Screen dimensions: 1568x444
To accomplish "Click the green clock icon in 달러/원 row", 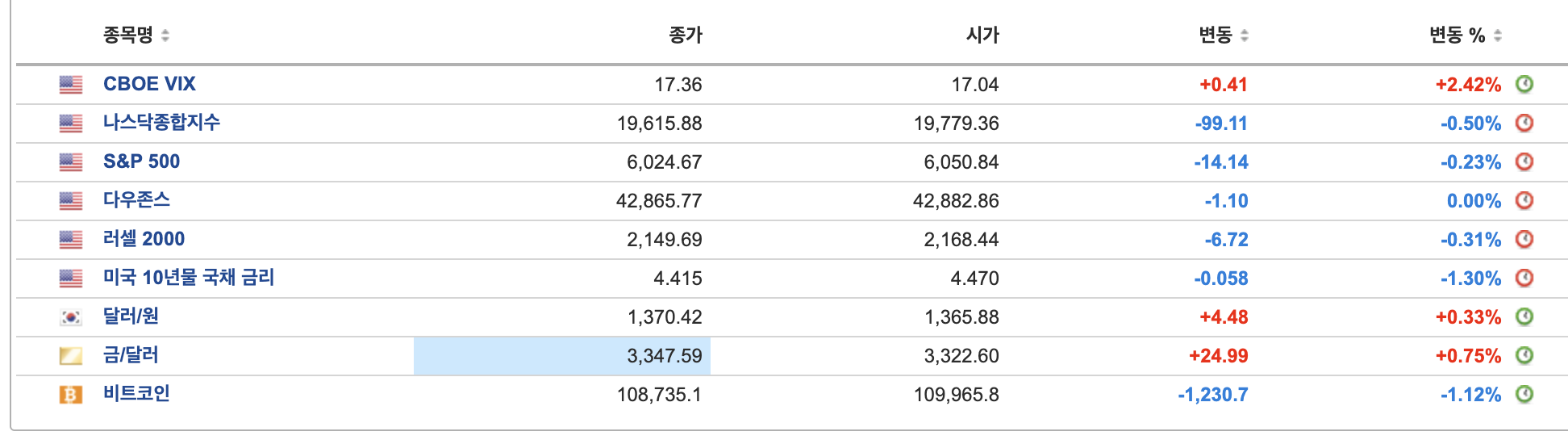I will pos(1524,316).
